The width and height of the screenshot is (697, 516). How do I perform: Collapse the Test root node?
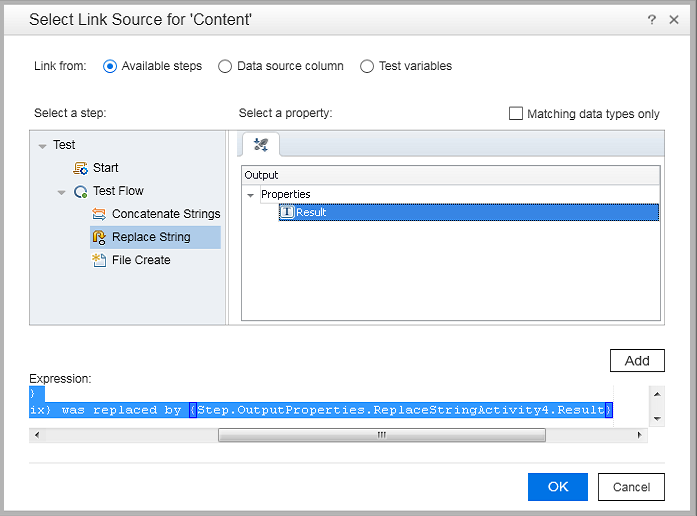[42, 146]
